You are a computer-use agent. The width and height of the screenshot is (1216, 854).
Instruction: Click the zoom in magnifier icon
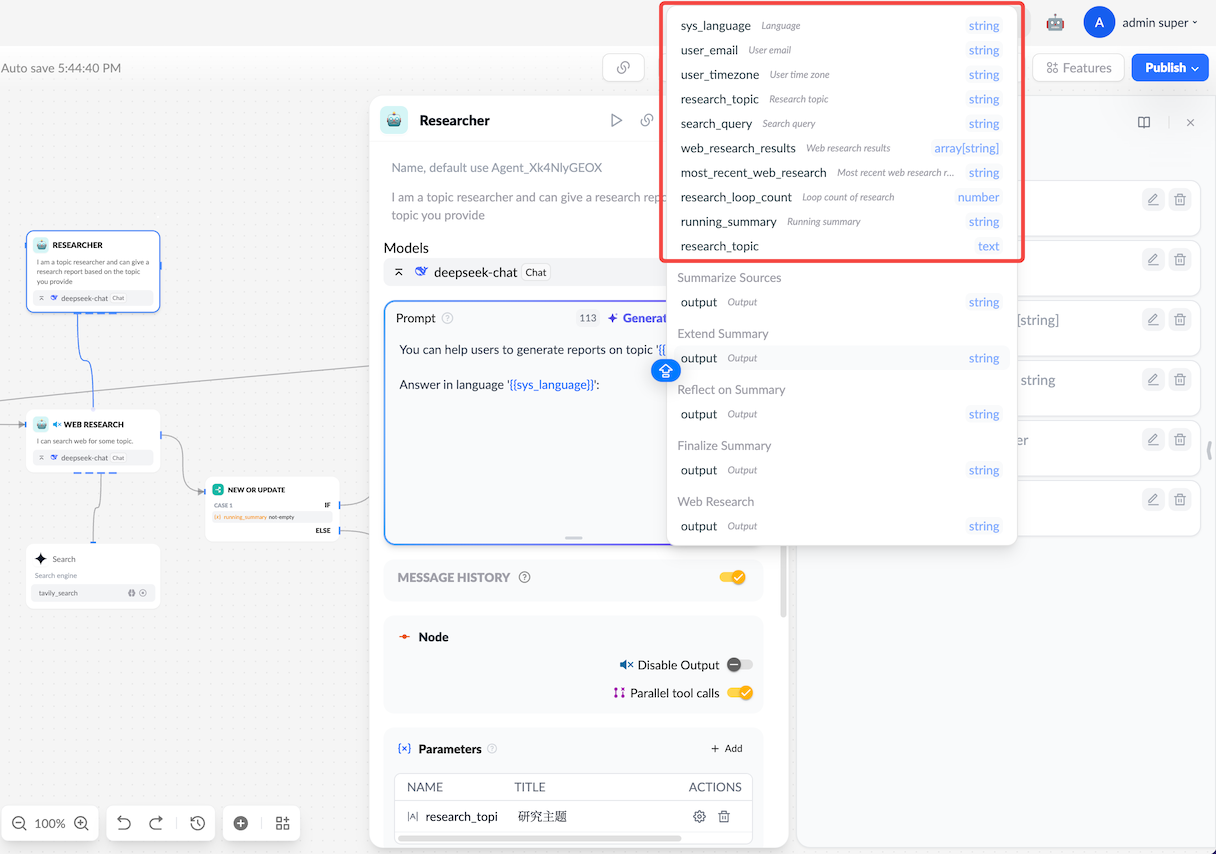pos(82,823)
